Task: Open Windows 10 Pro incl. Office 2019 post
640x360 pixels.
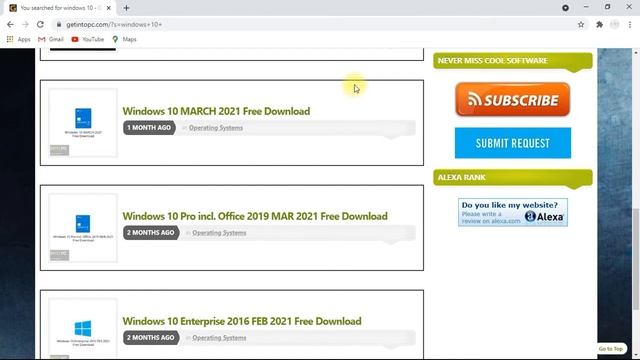Action: (x=255, y=216)
